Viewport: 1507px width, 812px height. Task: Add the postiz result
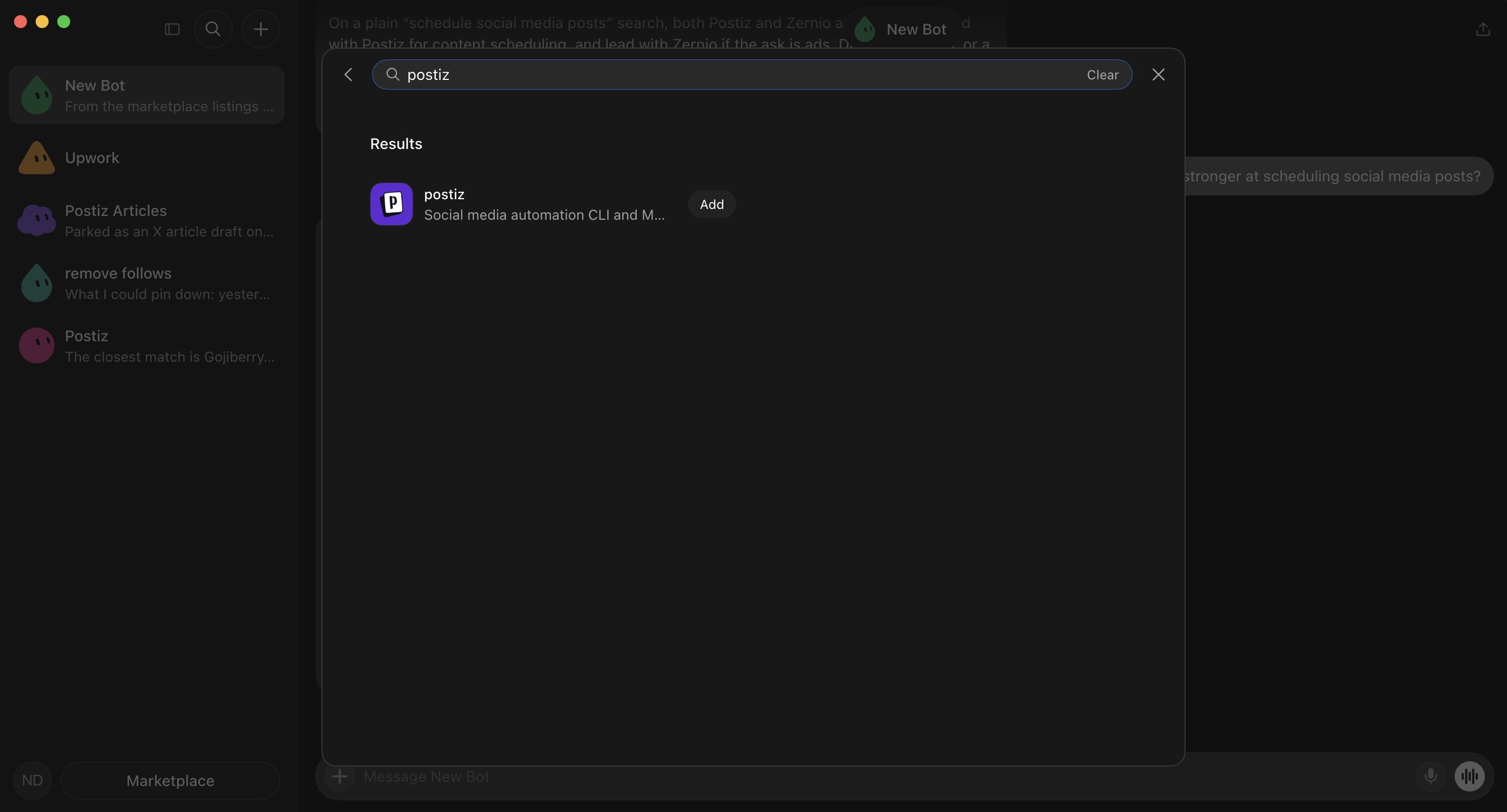pos(712,204)
